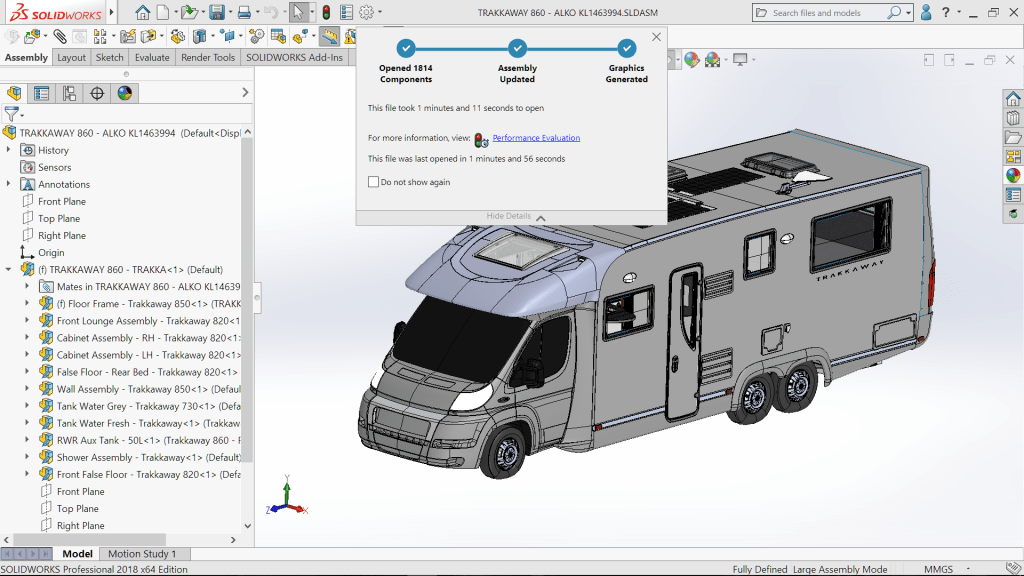Image resolution: width=1024 pixels, height=576 pixels.
Task: Open the DisplayManager color sphere tab
Action: [x=124, y=94]
